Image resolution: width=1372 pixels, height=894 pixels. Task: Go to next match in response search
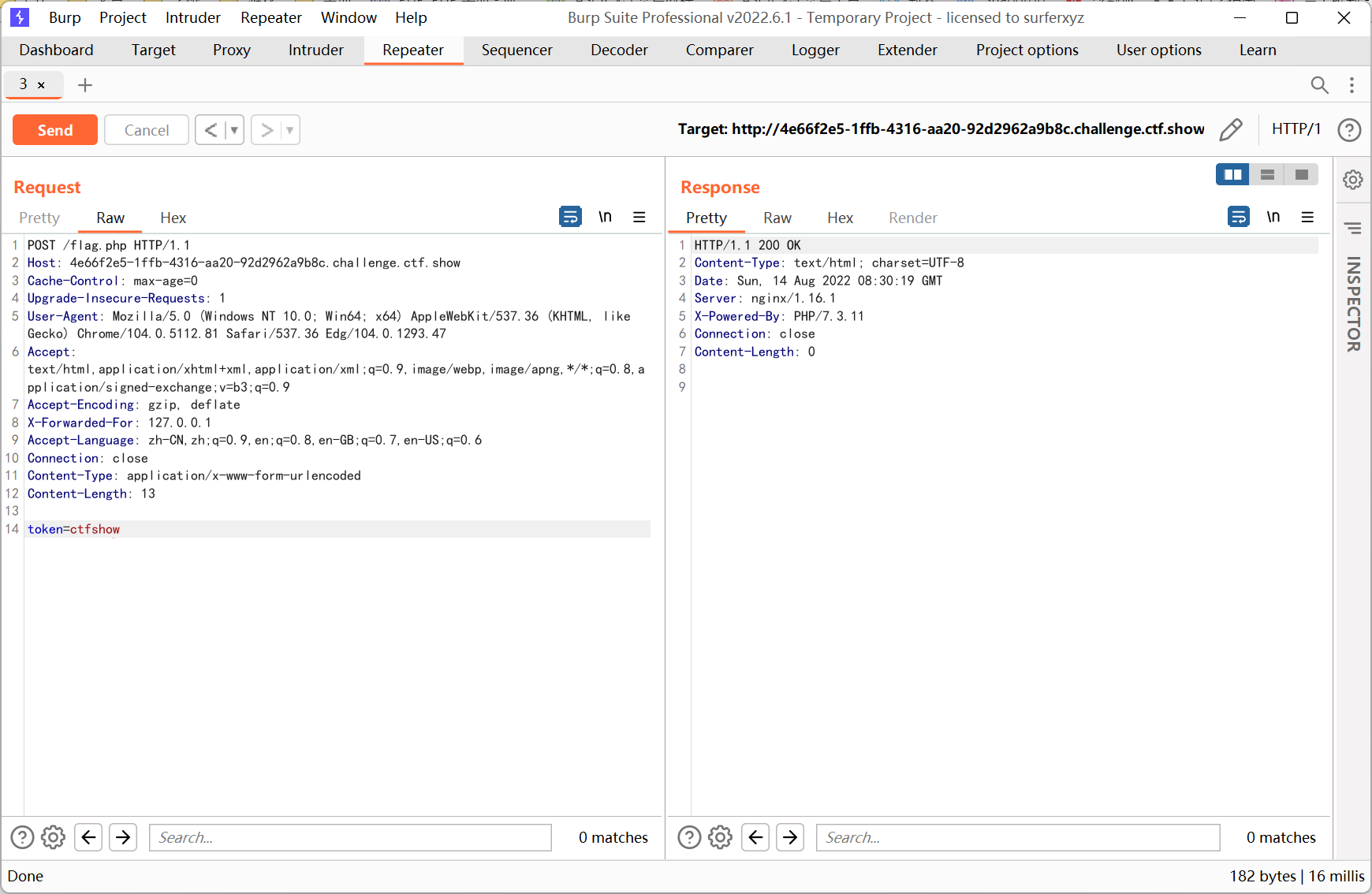click(x=790, y=837)
